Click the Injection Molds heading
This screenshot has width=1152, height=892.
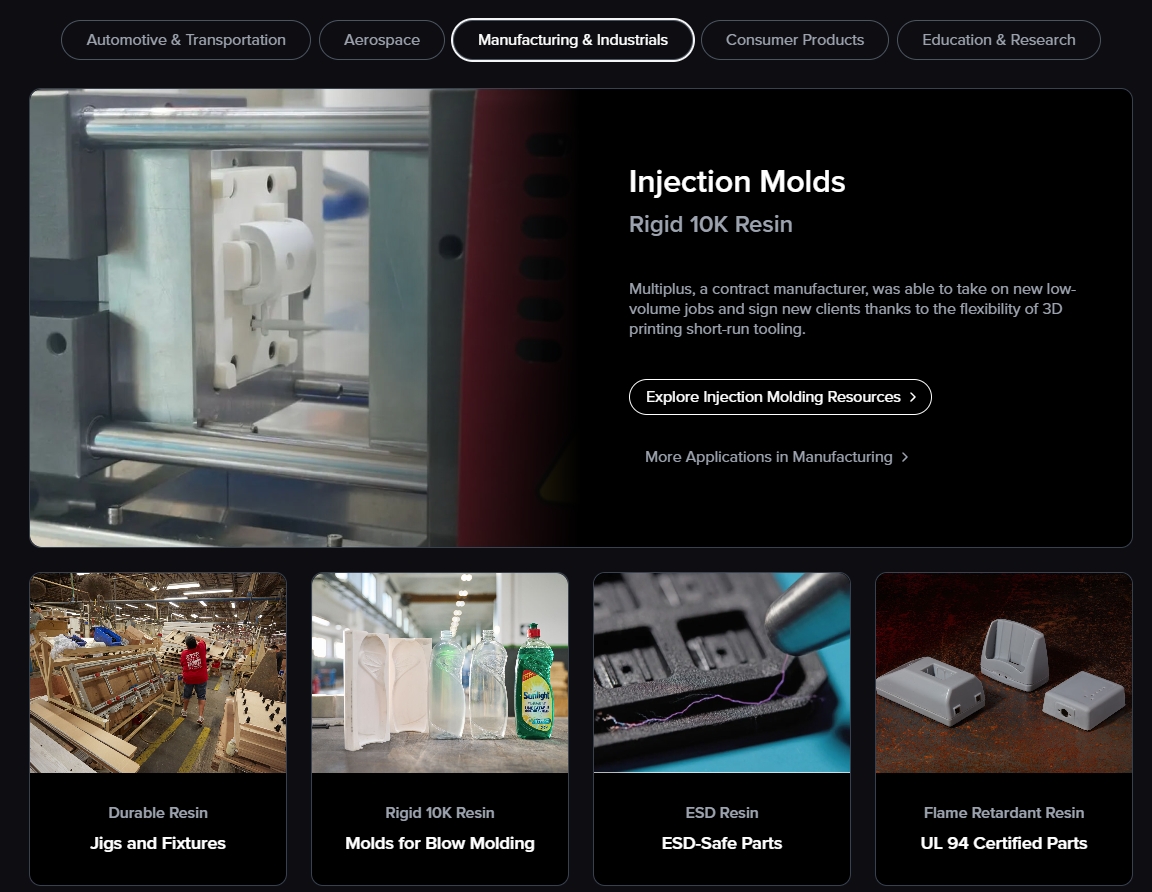tap(737, 182)
